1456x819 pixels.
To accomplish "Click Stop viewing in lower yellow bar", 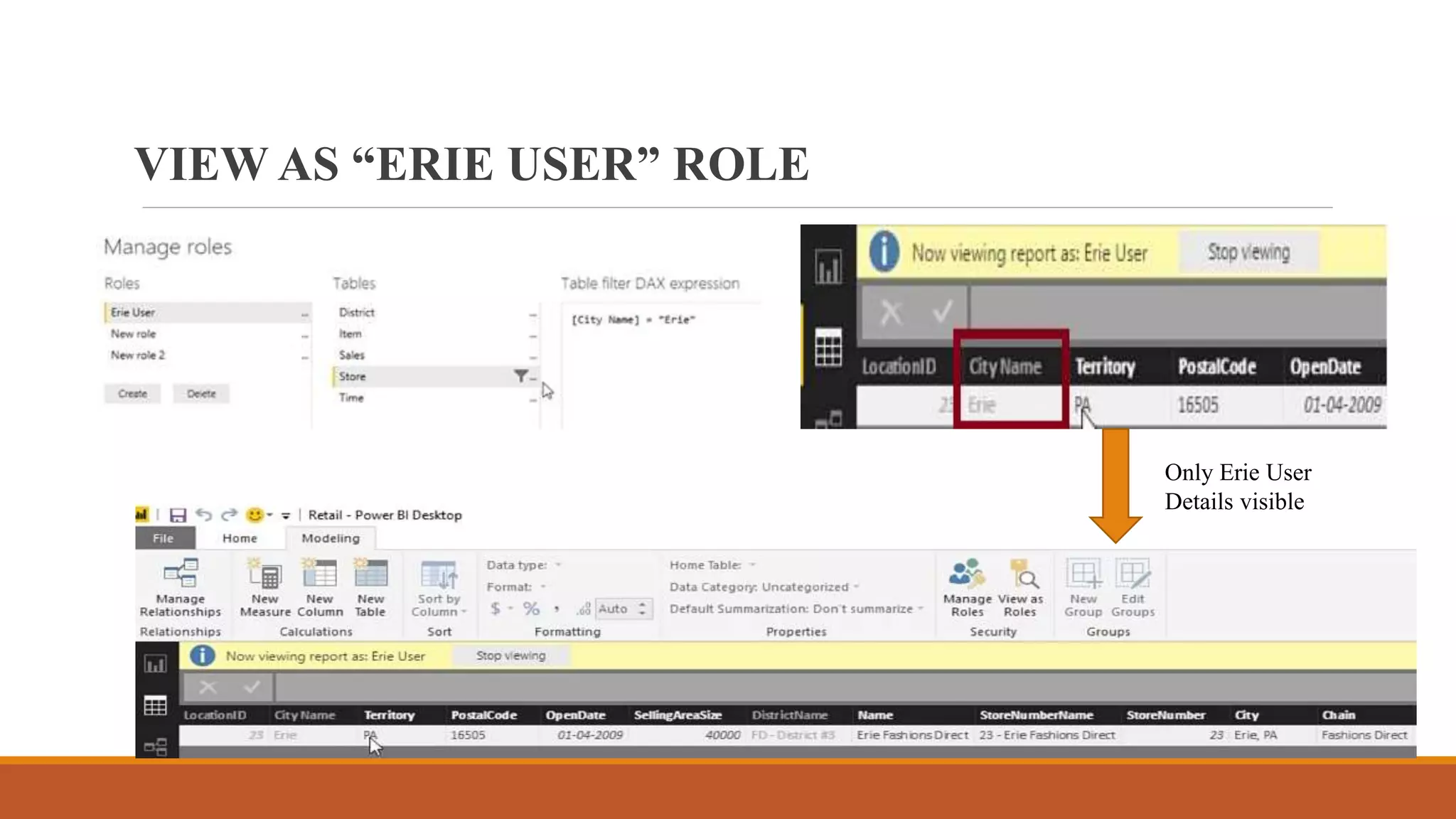I will pyautogui.click(x=510, y=655).
